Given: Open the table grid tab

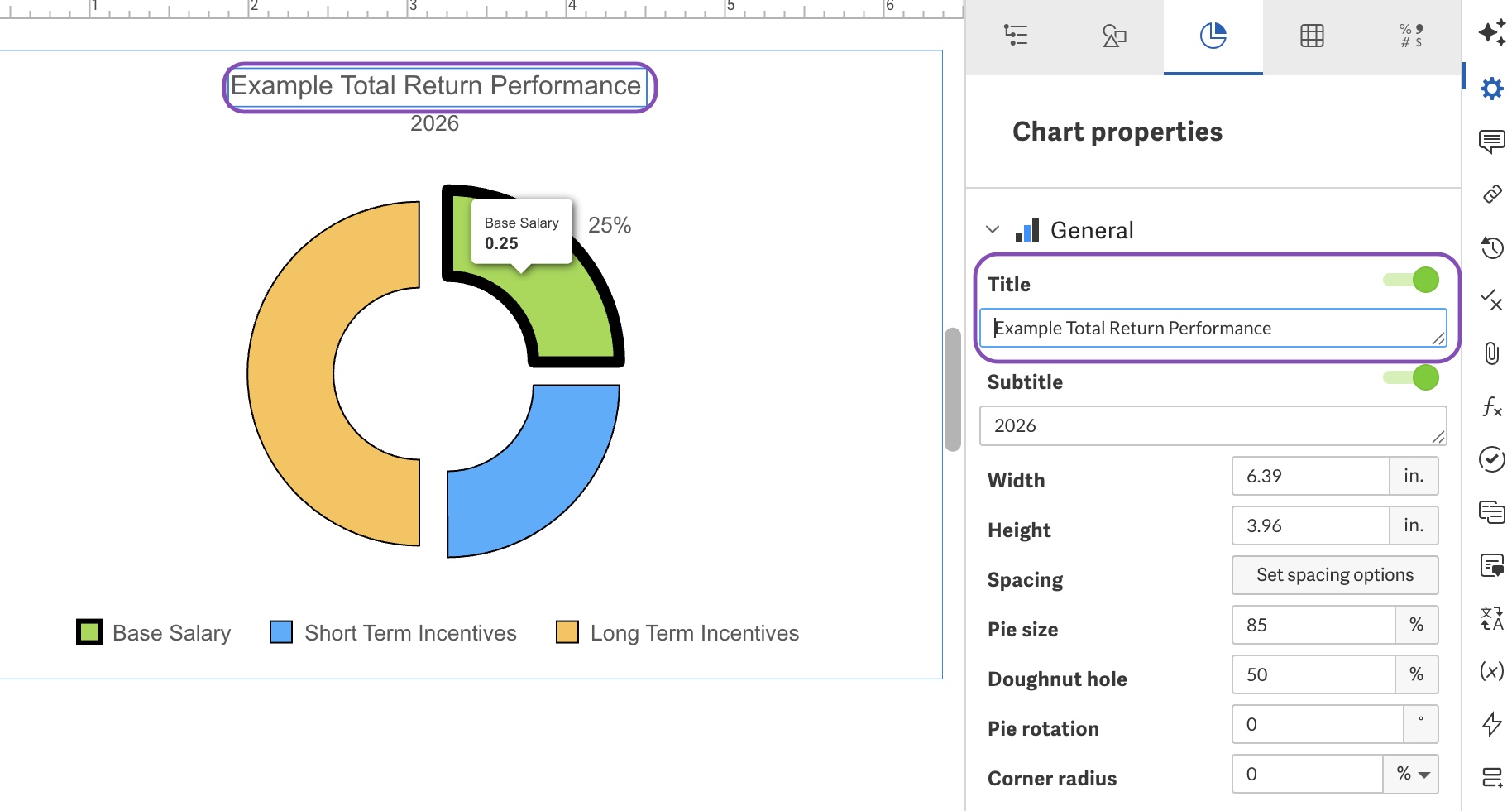Looking at the screenshot, I should [x=1312, y=36].
